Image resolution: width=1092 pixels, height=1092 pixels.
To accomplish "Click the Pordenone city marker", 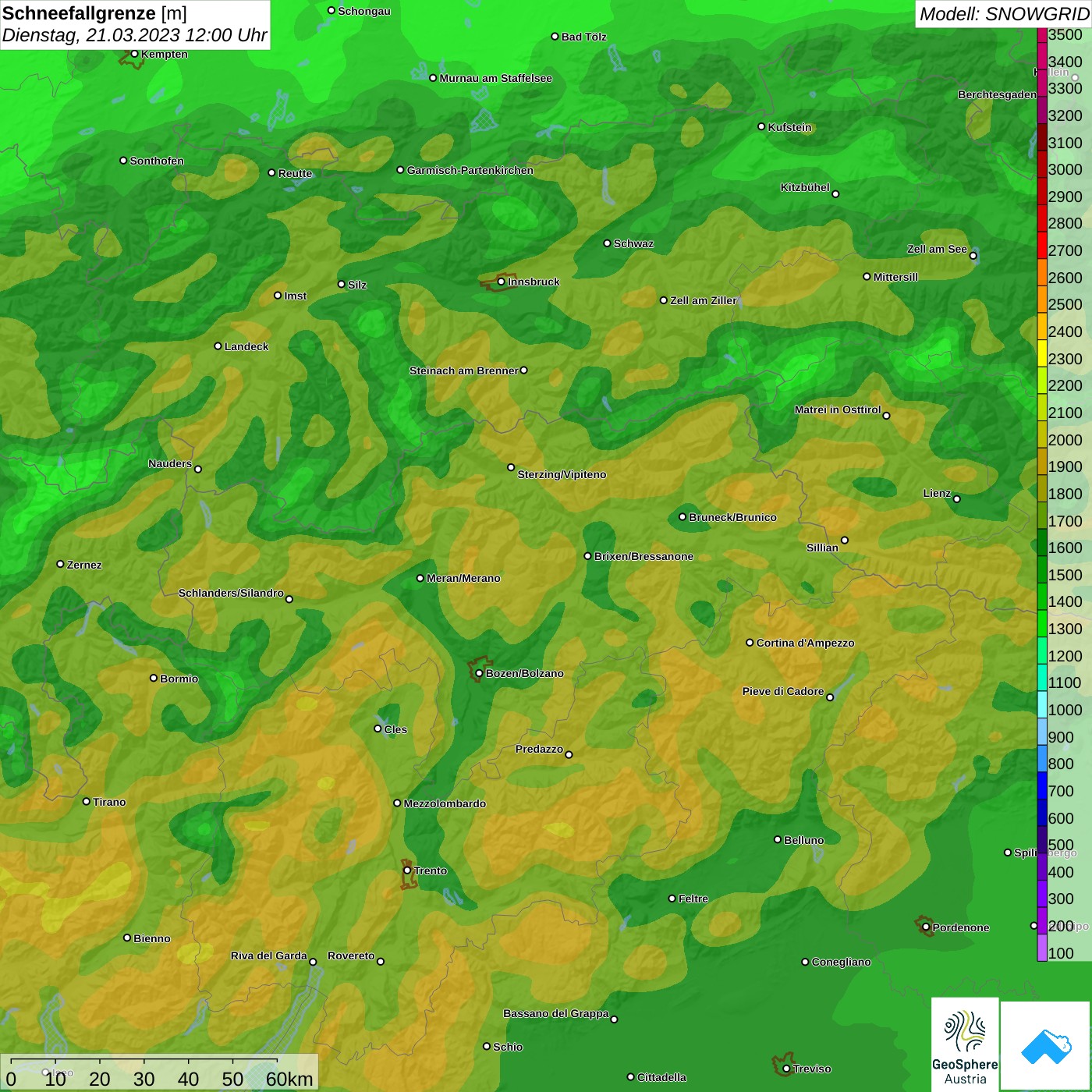I will point(926,927).
